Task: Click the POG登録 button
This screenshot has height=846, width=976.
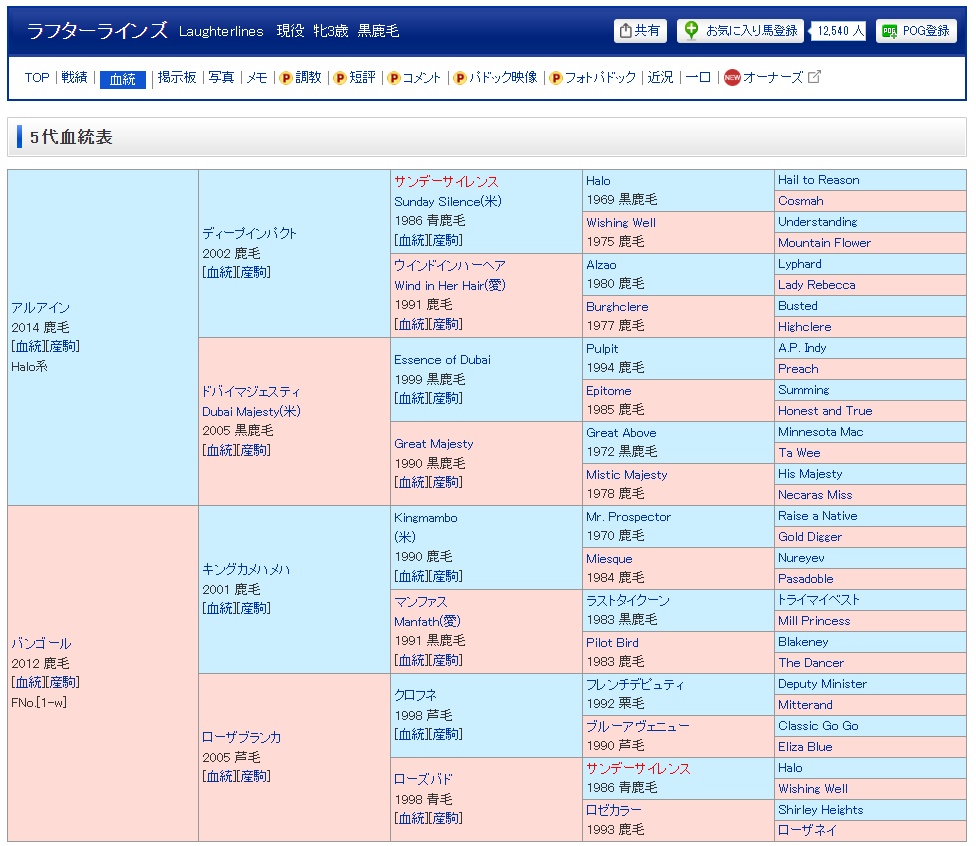Action: click(x=916, y=31)
